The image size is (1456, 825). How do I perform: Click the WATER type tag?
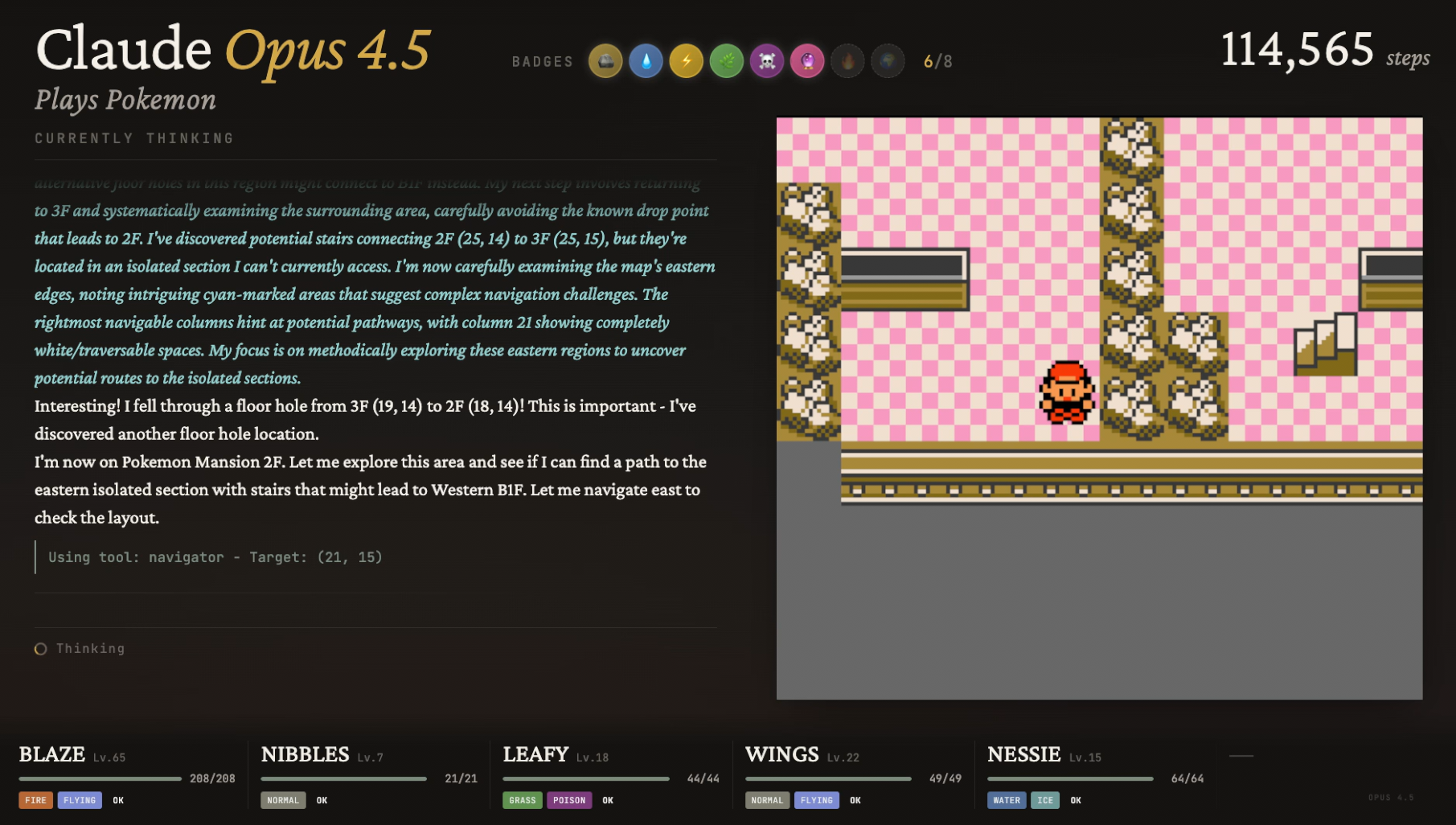tap(1007, 800)
